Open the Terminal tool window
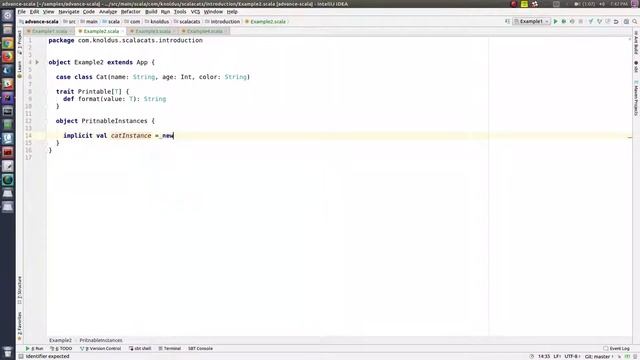 pyautogui.click(x=169, y=349)
